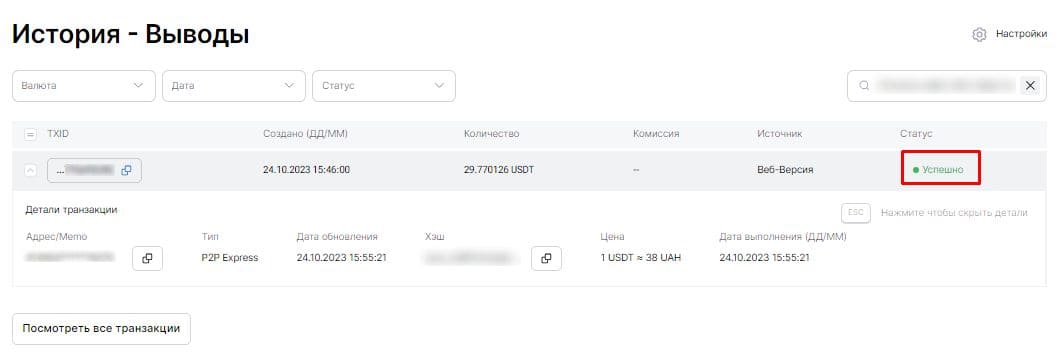This screenshot has width=1062, height=362.
Task: Copy the TXID with its copy icon
Action: click(x=126, y=170)
